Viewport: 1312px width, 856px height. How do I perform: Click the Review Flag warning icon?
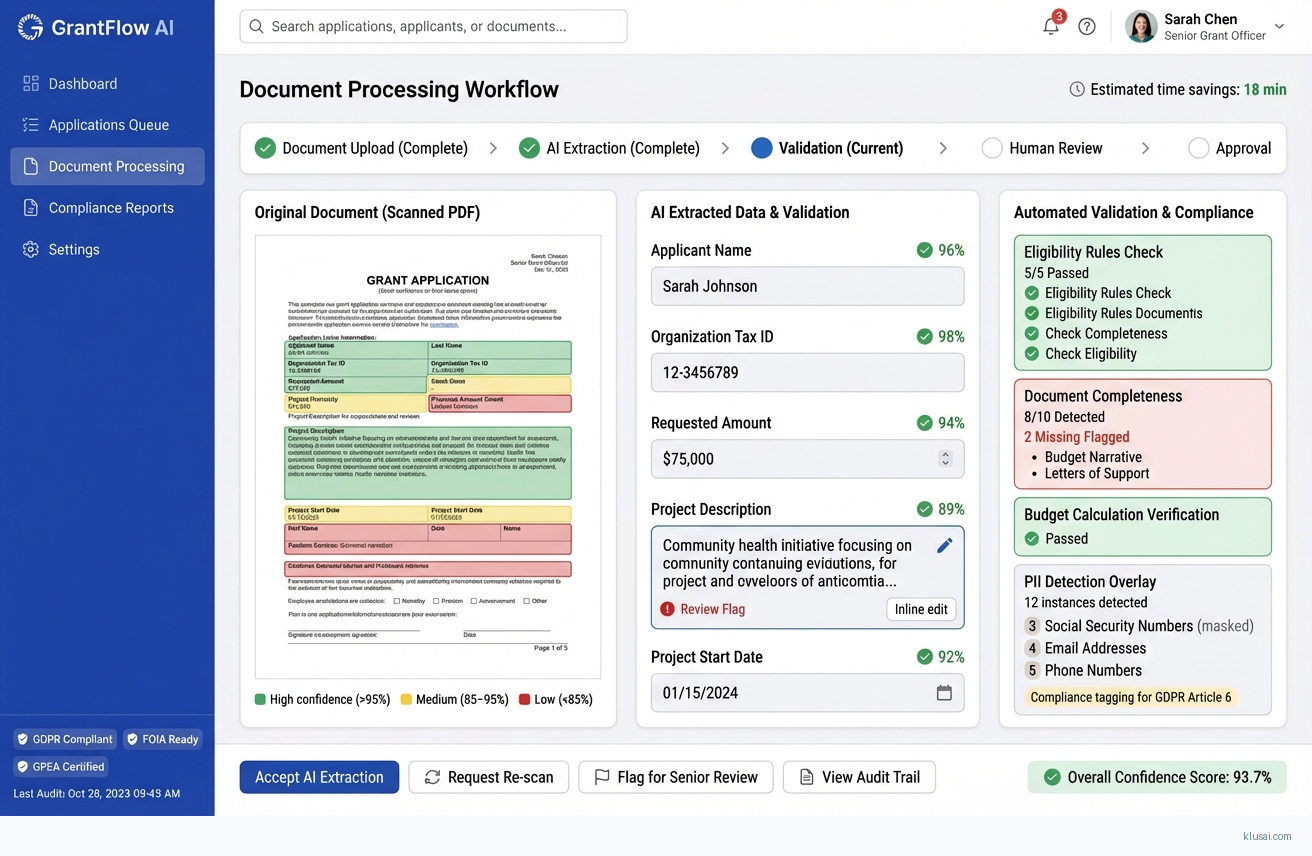[x=667, y=609]
